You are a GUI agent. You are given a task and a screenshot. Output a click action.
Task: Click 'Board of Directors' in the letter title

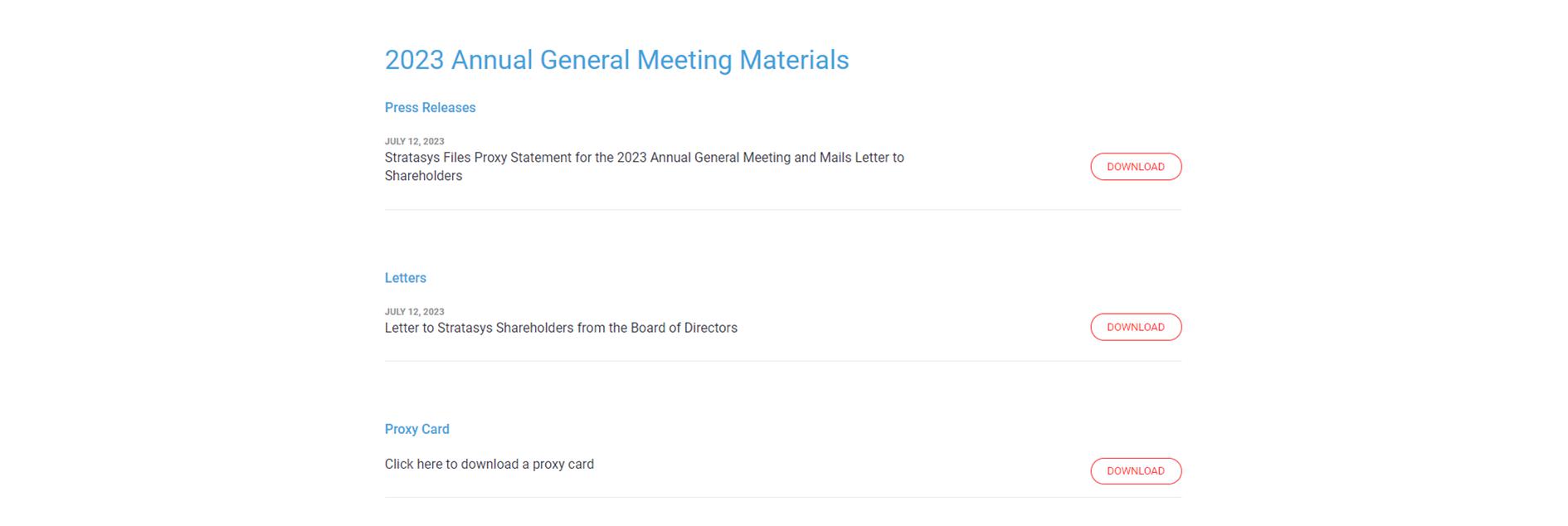pyautogui.click(x=684, y=328)
